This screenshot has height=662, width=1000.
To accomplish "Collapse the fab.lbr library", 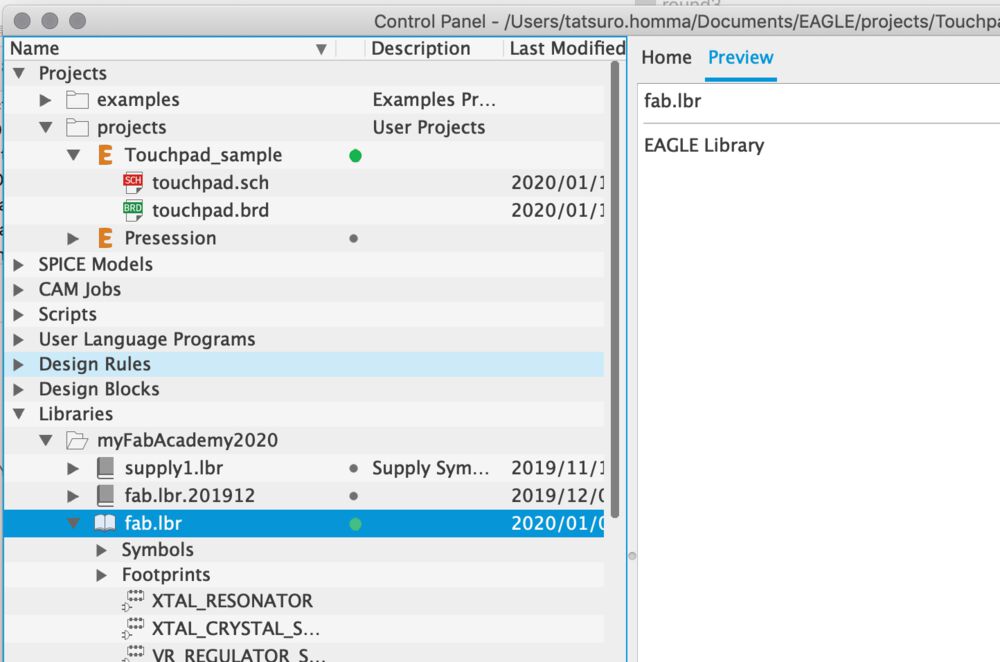I will point(74,523).
